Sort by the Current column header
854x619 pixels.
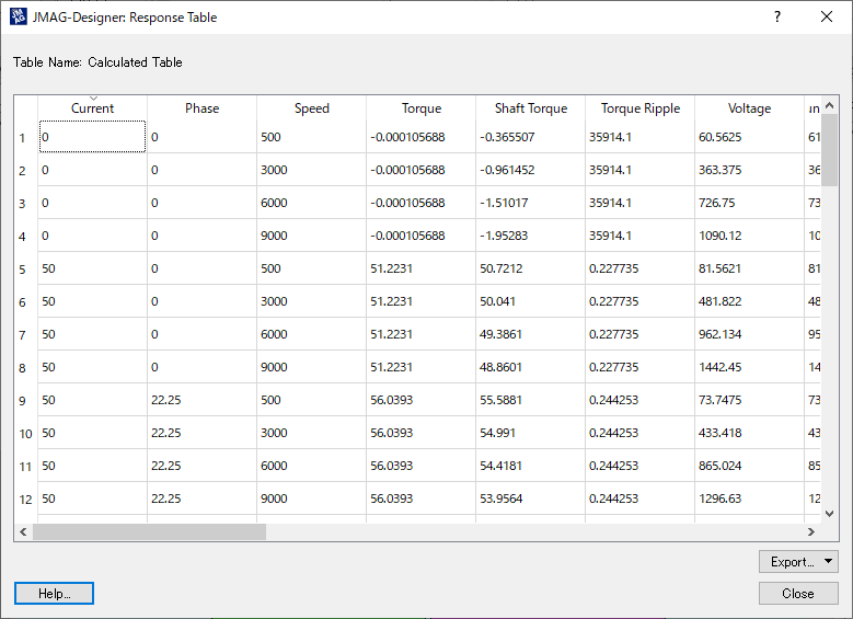92,109
